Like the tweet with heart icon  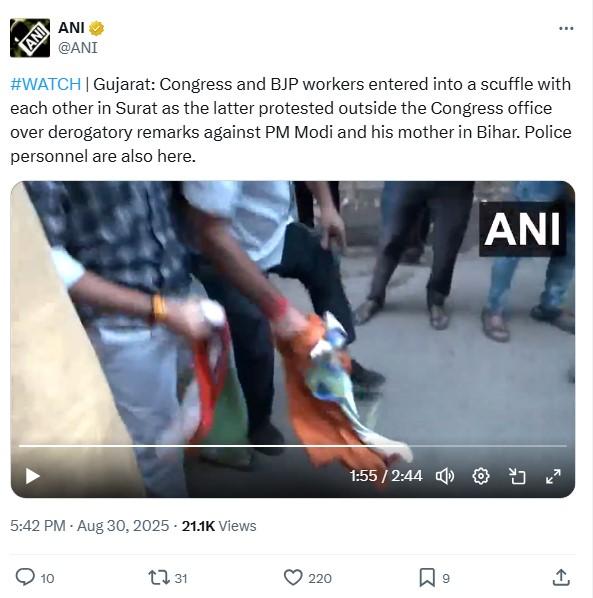(x=293, y=577)
